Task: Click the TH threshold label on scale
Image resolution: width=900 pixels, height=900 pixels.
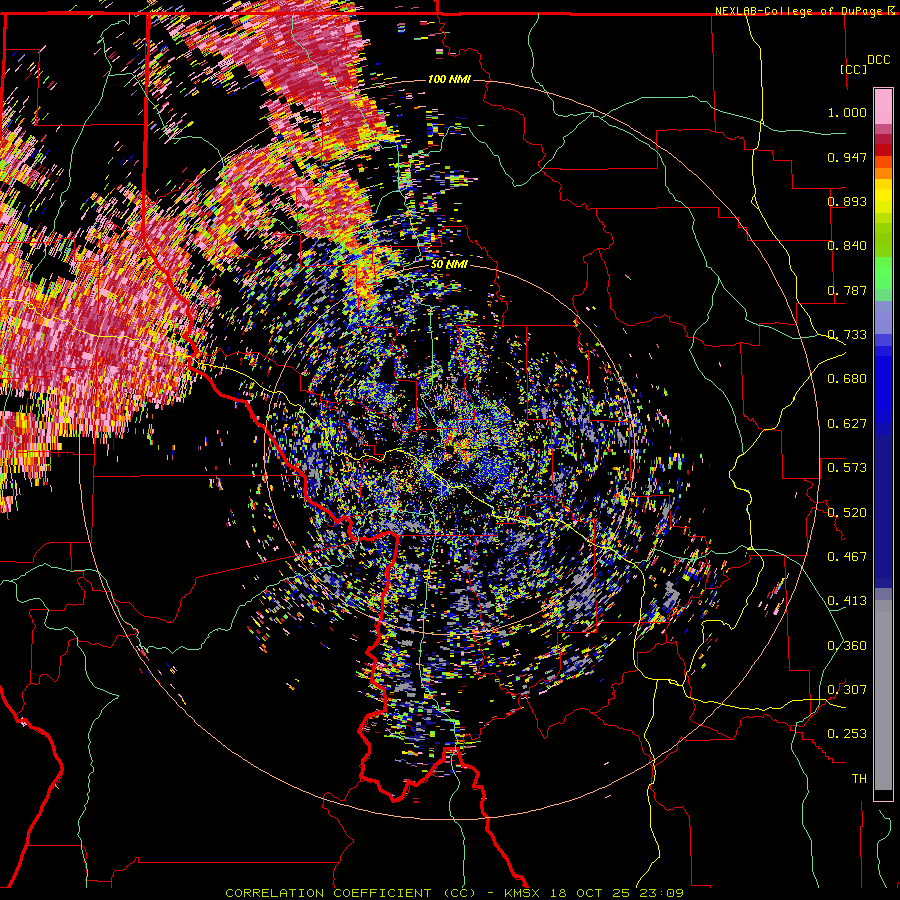Action: 859,779
